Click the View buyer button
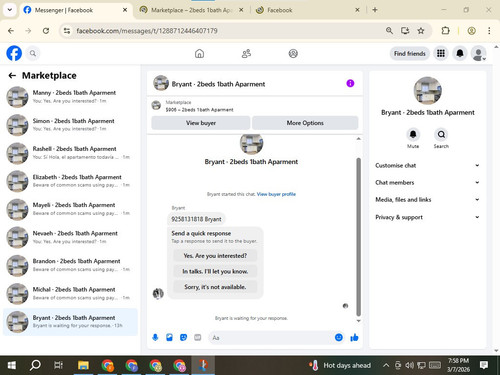 [201, 123]
